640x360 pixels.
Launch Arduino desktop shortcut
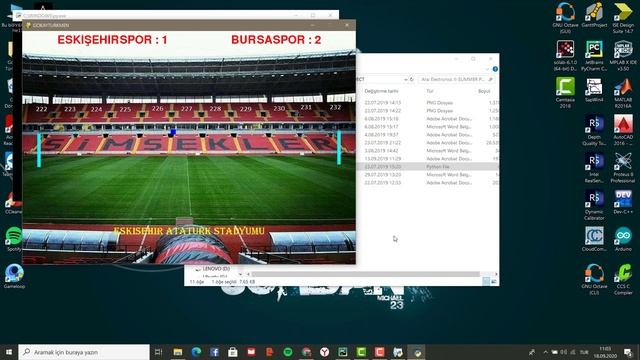623,240
